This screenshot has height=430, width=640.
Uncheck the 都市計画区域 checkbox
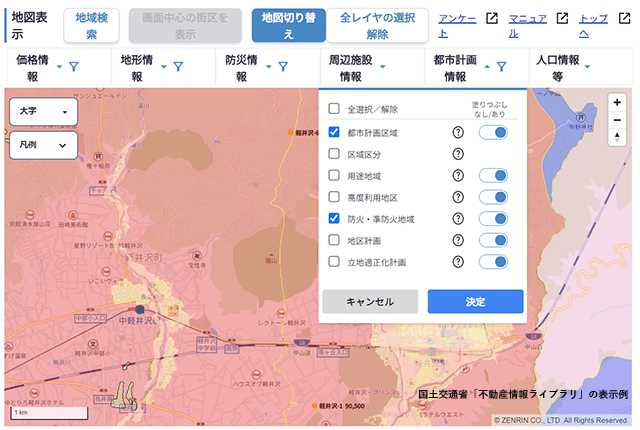click(x=334, y=132)
